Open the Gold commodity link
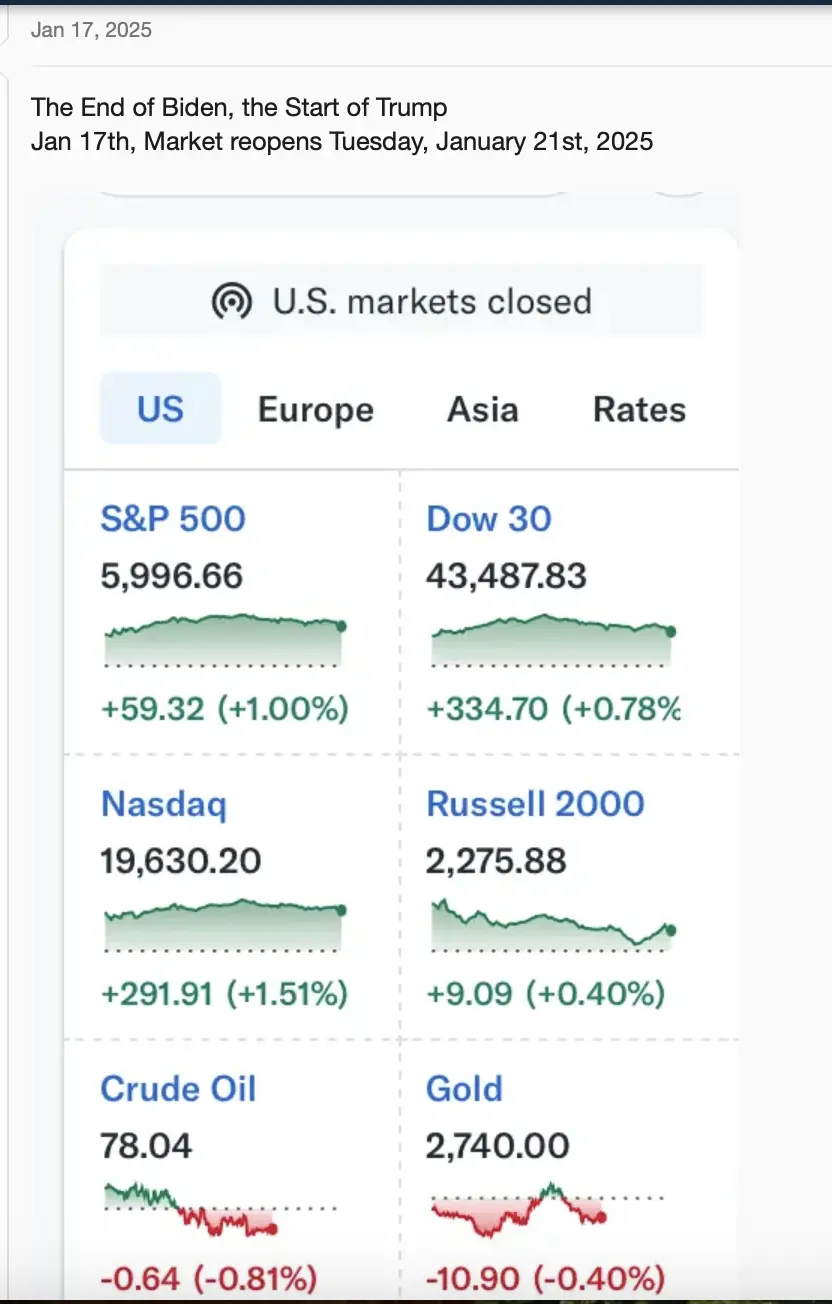832x1304 pixels. point(464,1089)
